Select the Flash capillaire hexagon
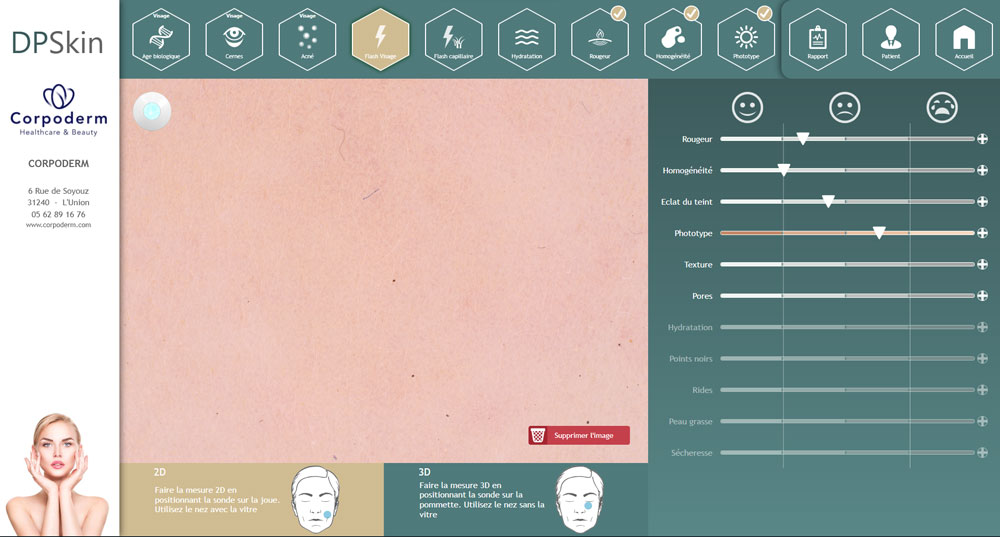Image resolution: width=1000 pixels, height=537 pixels. coord(454,38)
